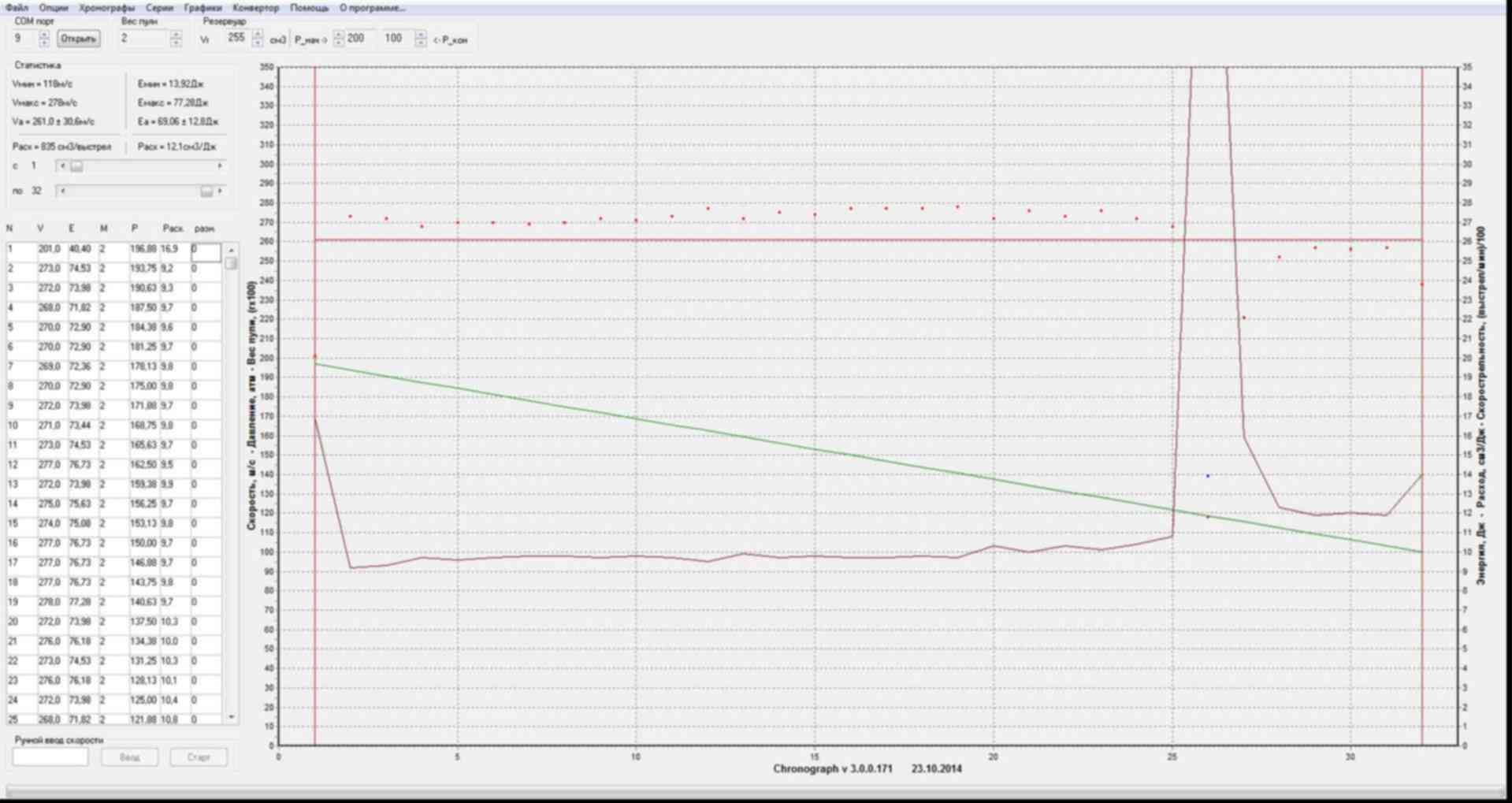Image resolution: width=1512 pixels, height=803 pixels.
Task: Increase P_кон pressure with up arrow
Action: pyautogui.click(x=421, y=35)
